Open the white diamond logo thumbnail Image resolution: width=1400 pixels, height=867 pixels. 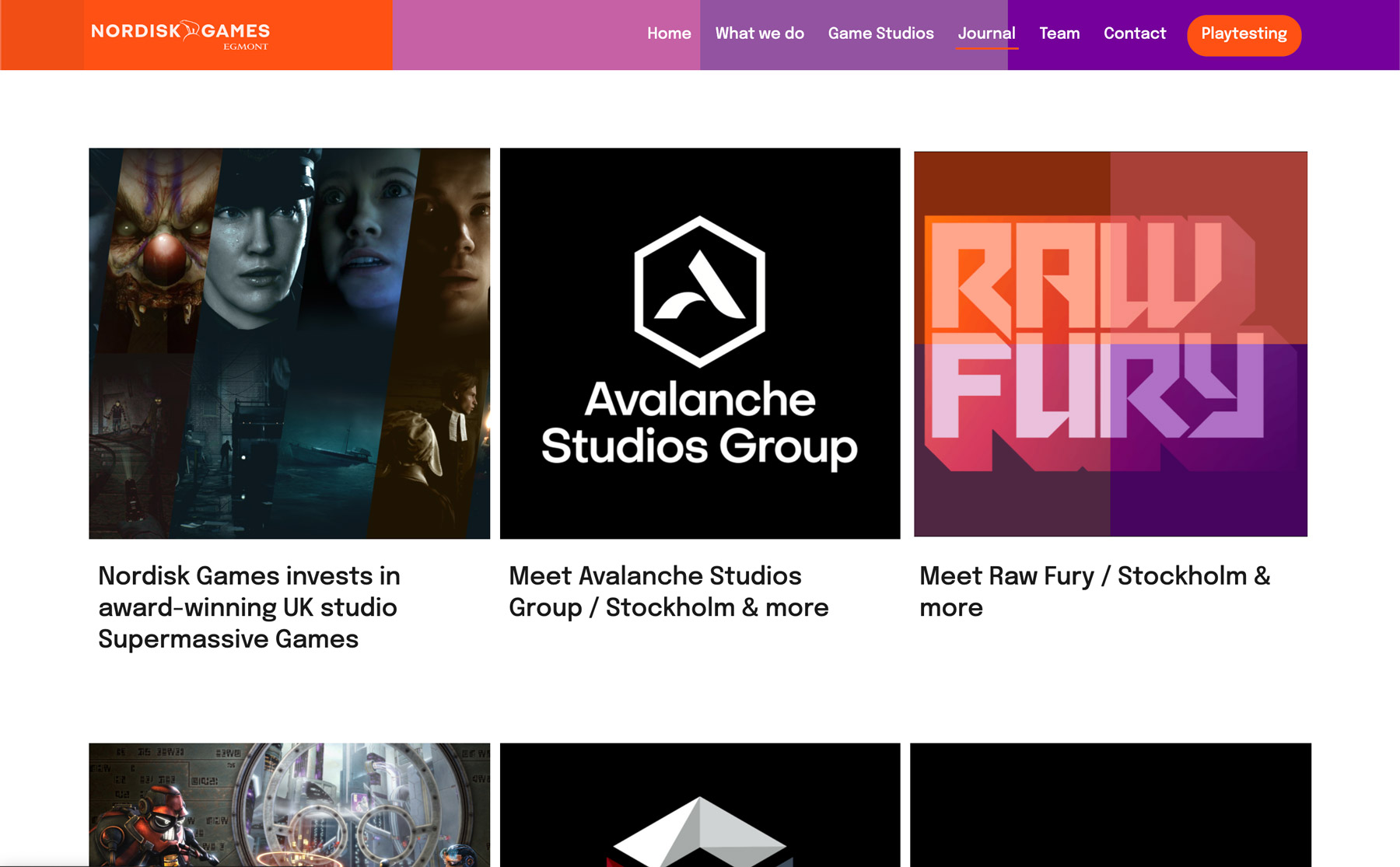pos(700,805)
